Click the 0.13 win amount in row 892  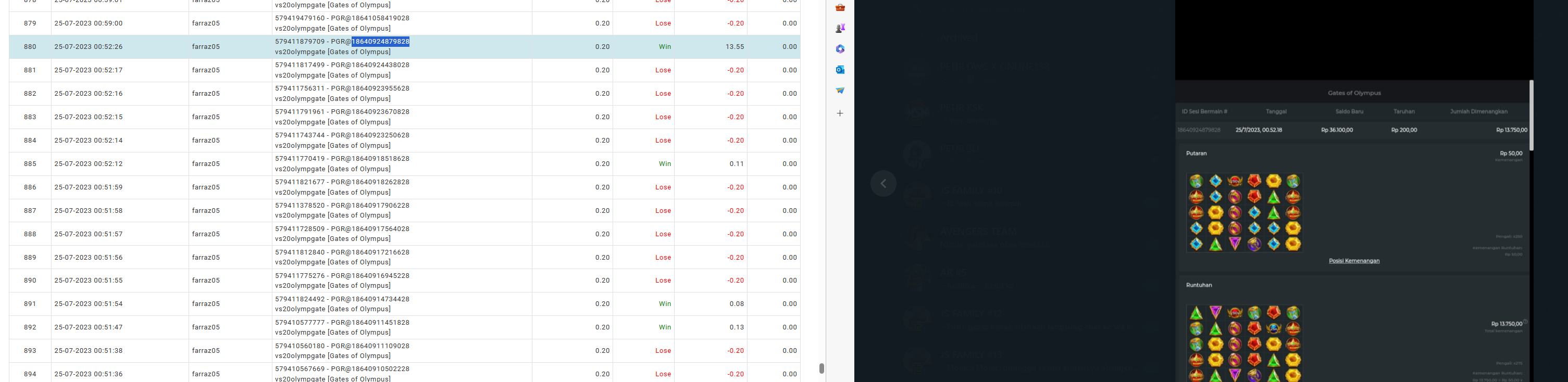coord(737,327)
